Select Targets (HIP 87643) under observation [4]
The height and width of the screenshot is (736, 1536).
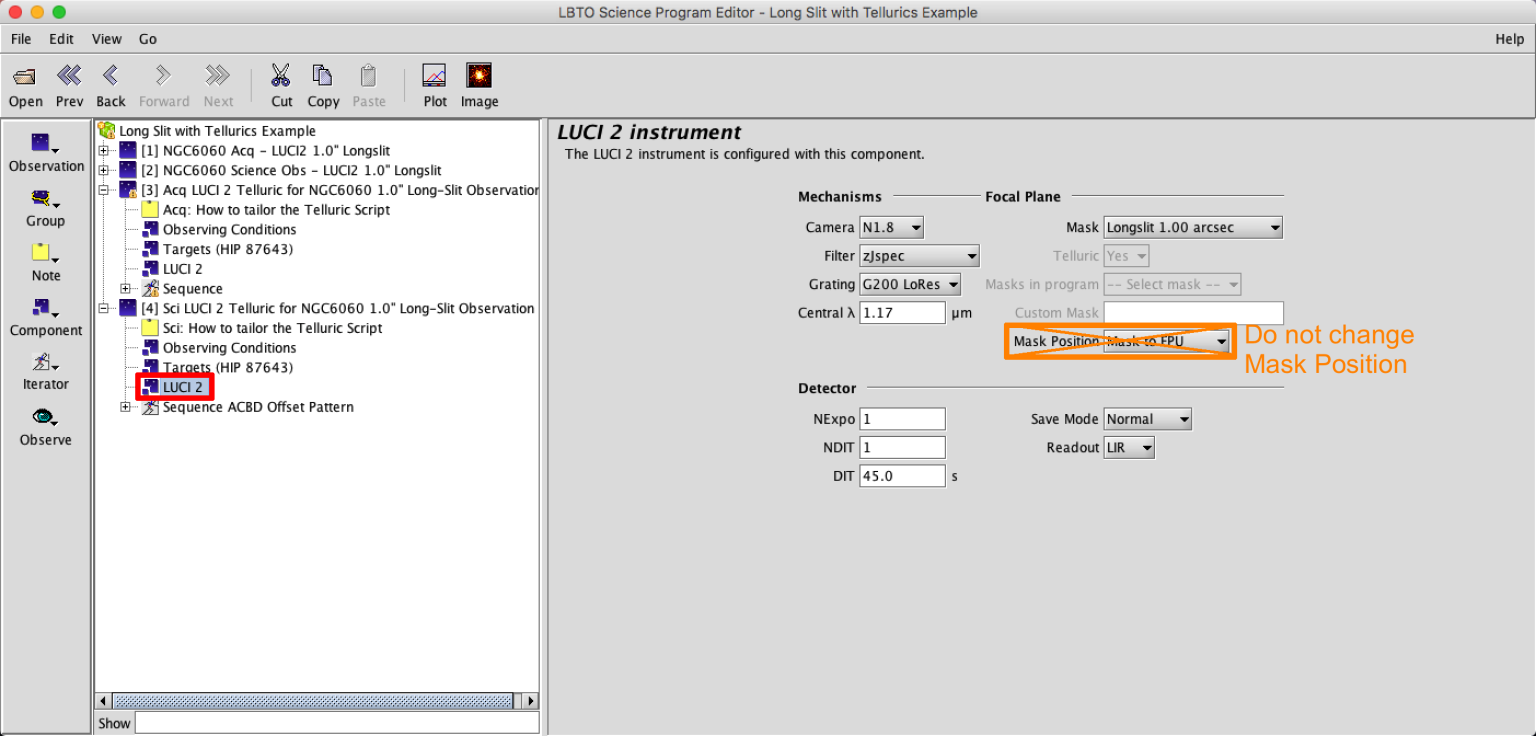pos(228,367)
